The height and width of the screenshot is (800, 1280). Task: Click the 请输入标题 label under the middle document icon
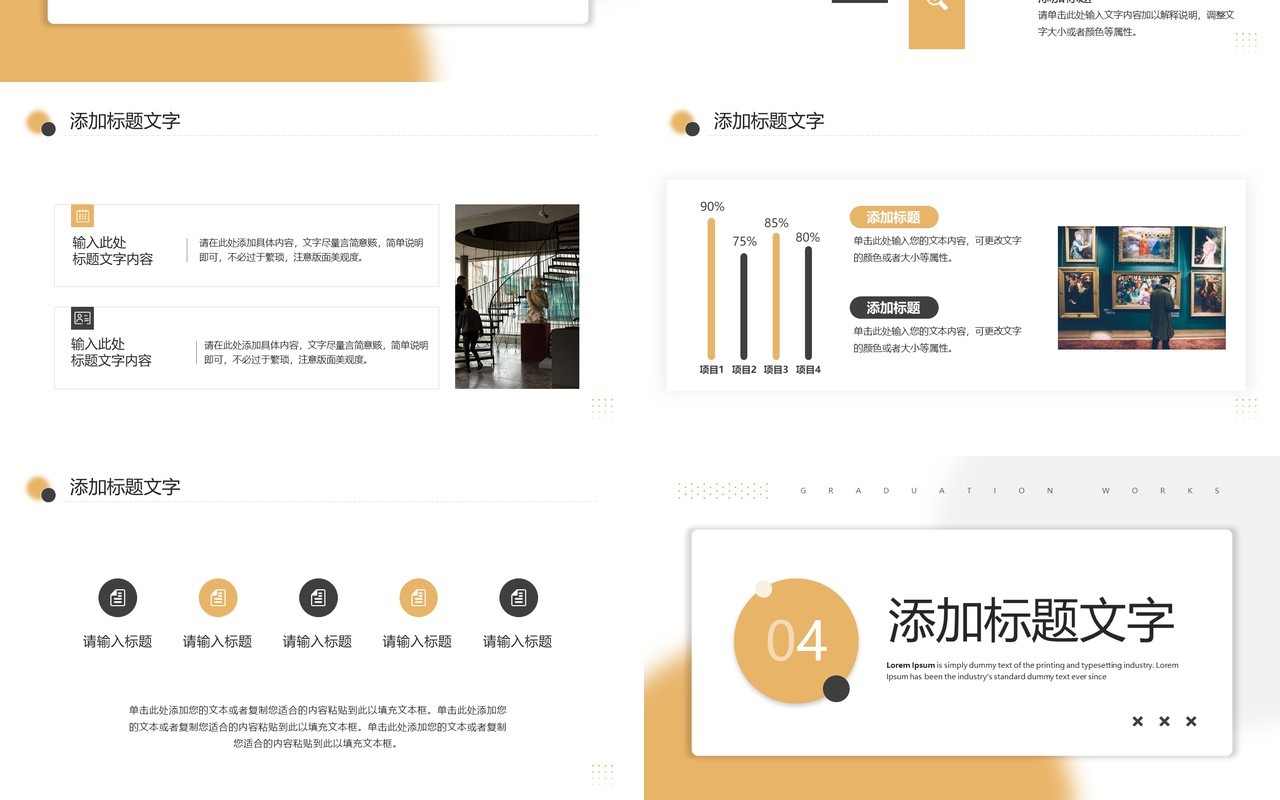[x=318, y=642]
